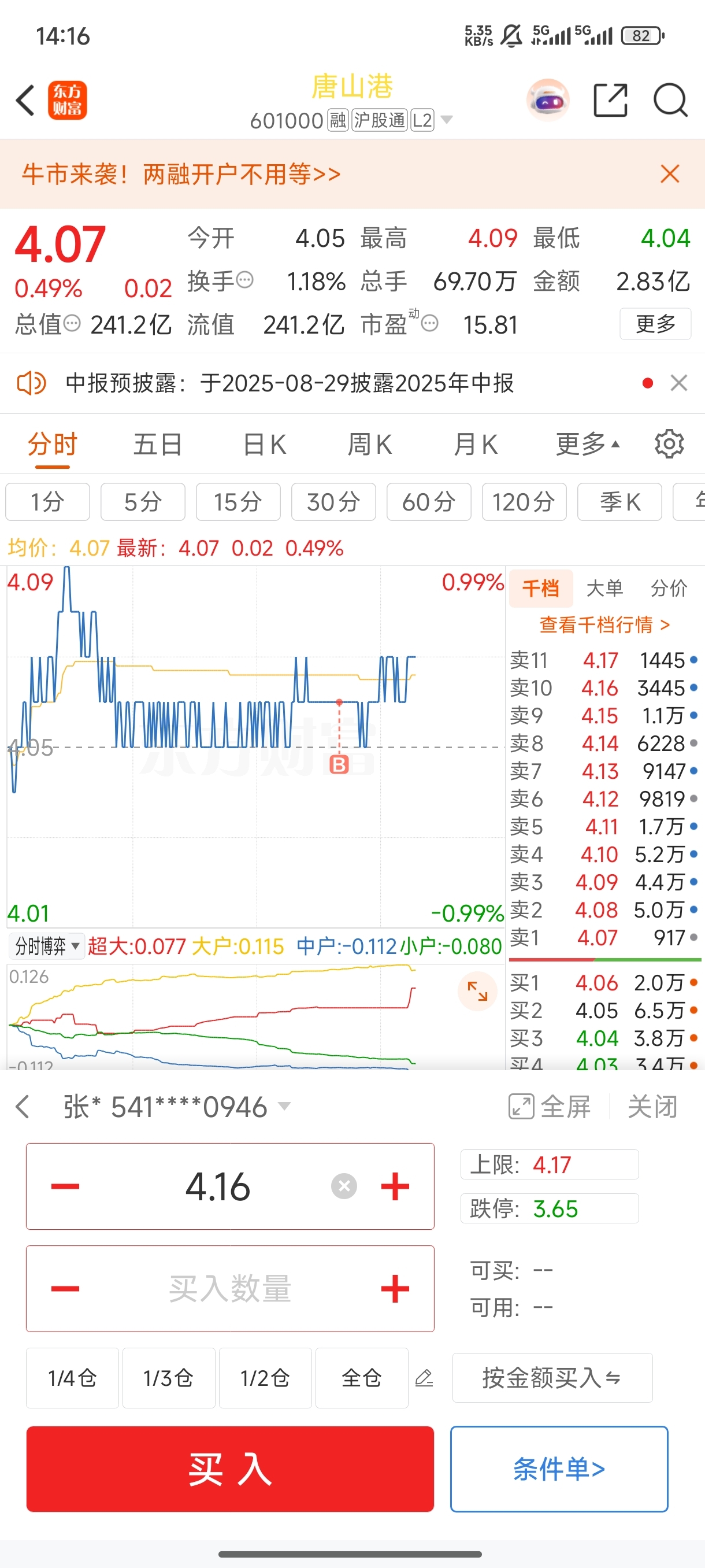Image resolution: width=705 pixels, height=1568 pixels.
Task: Choose the 全仓 position option
Action: [361, 1377]
